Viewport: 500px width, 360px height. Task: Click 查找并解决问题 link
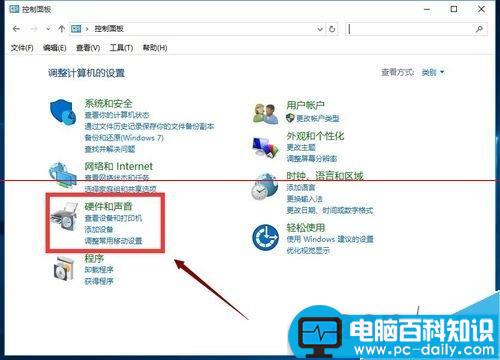(110, 149)
